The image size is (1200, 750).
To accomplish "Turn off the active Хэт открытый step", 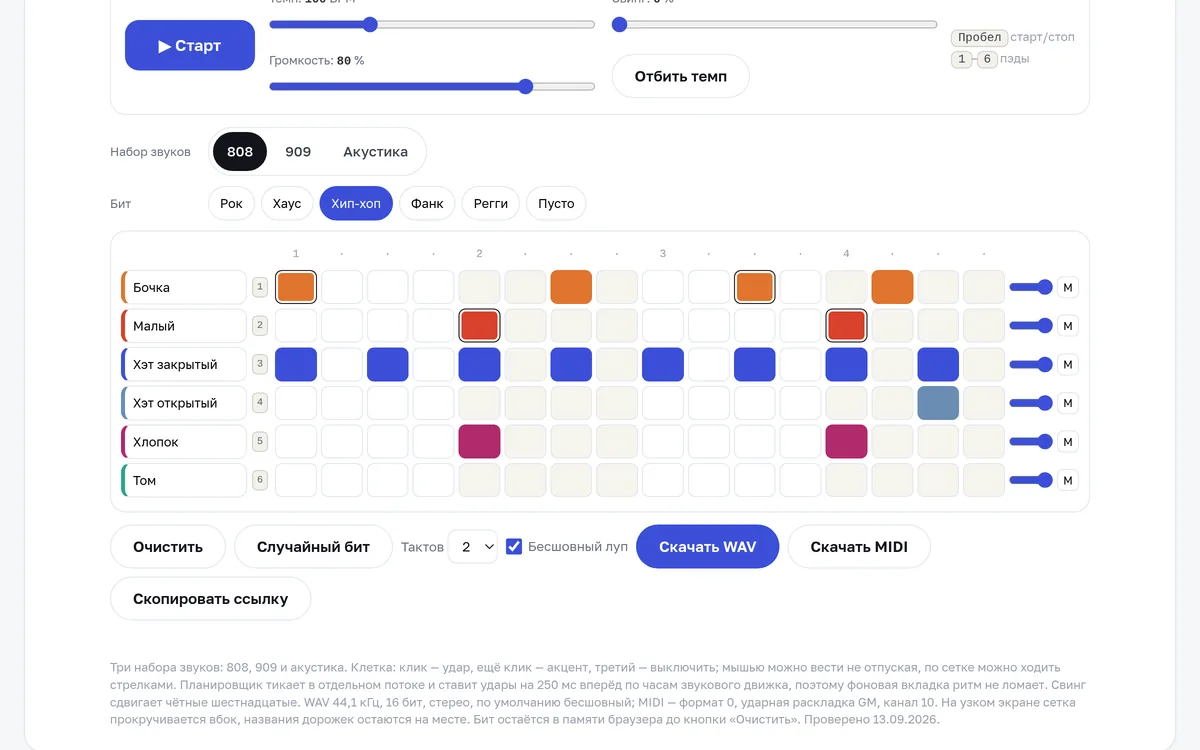I will pos(938,403).
